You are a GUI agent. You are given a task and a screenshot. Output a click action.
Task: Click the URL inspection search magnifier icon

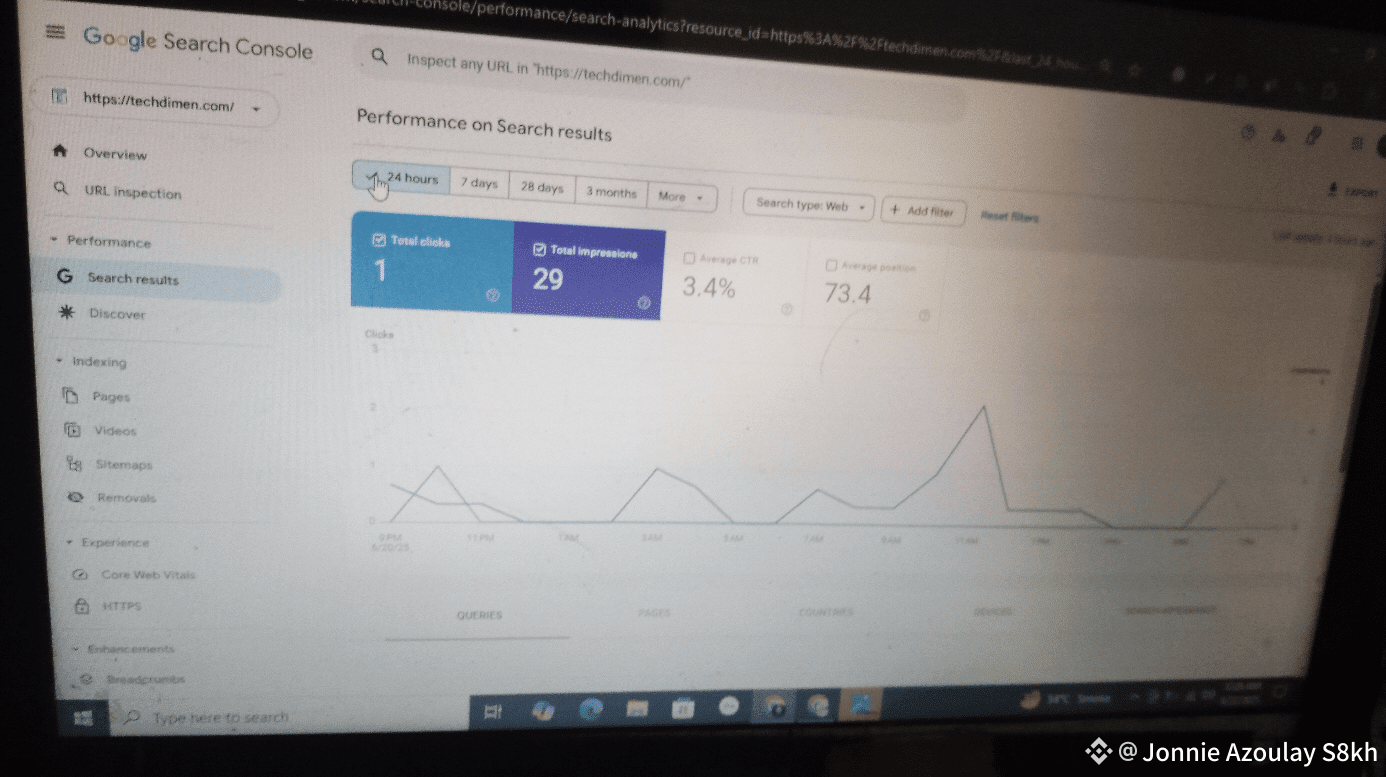[379, 56]
